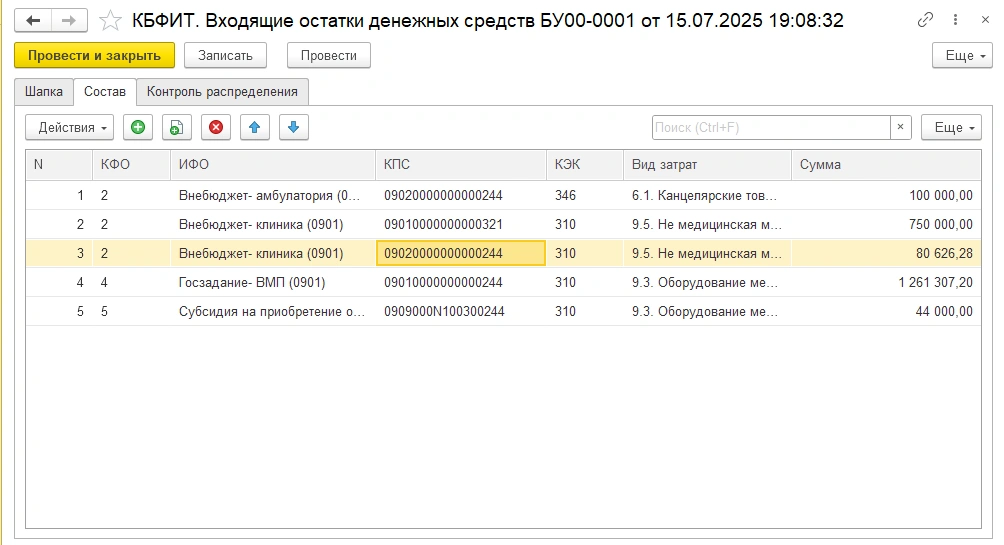Viewport: 1004px width, 545px height.
Task: Select the Состав tab
Action: tap(105, 92)
